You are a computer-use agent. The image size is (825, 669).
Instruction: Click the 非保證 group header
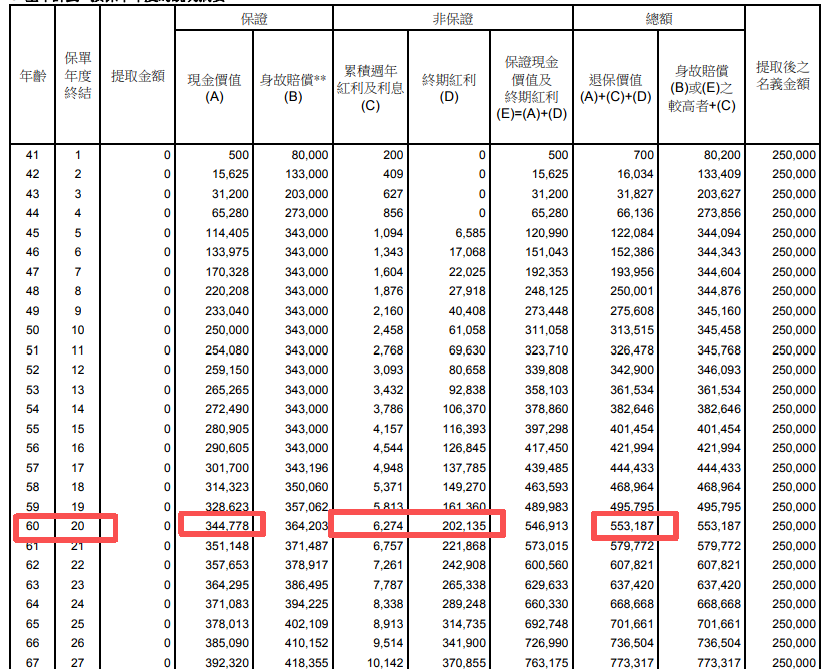coord(448,19)
